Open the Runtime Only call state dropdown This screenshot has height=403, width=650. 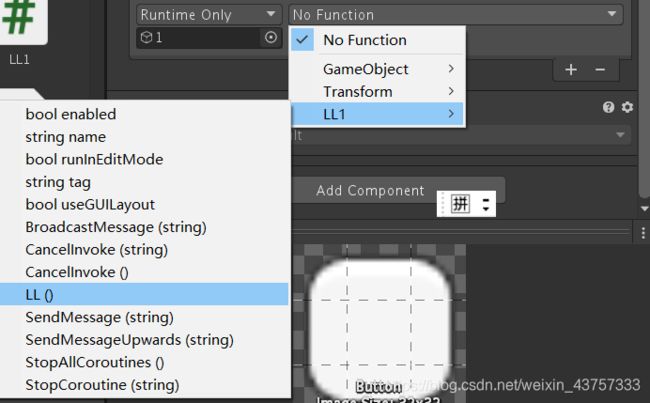(209, 15)
